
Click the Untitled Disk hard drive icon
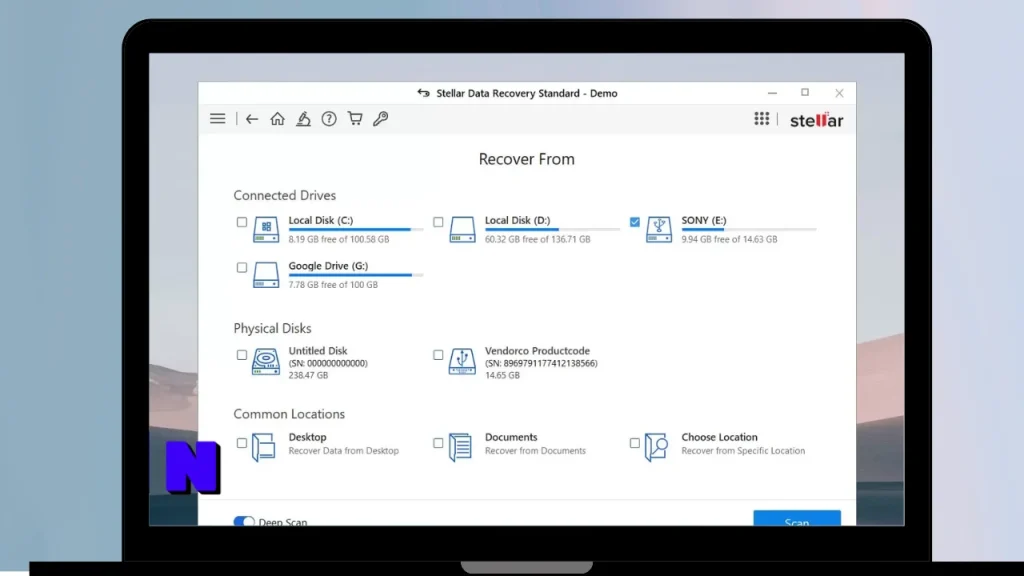[266, 362]
